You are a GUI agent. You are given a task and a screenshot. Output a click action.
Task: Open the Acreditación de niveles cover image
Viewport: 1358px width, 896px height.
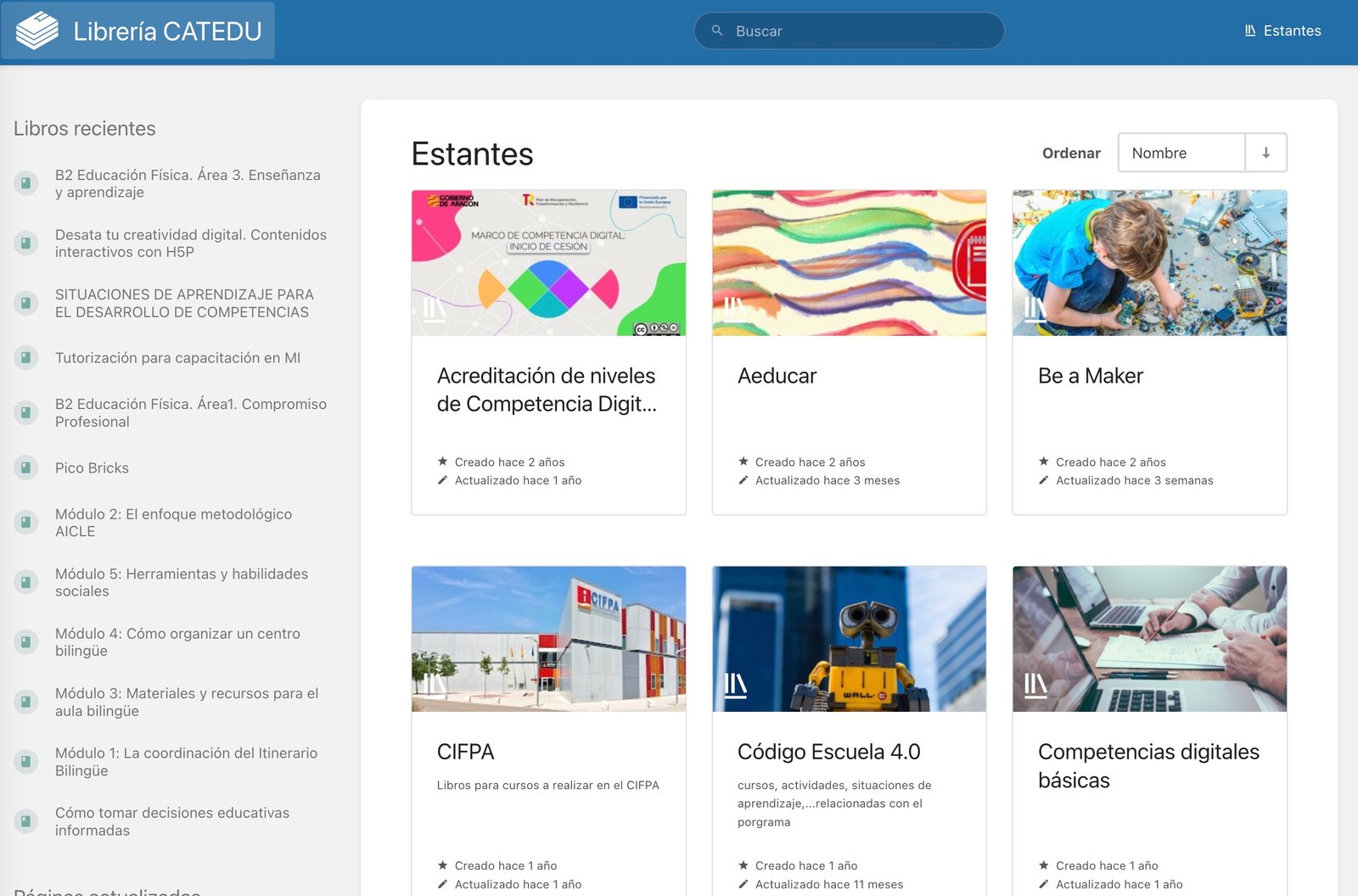548,263
